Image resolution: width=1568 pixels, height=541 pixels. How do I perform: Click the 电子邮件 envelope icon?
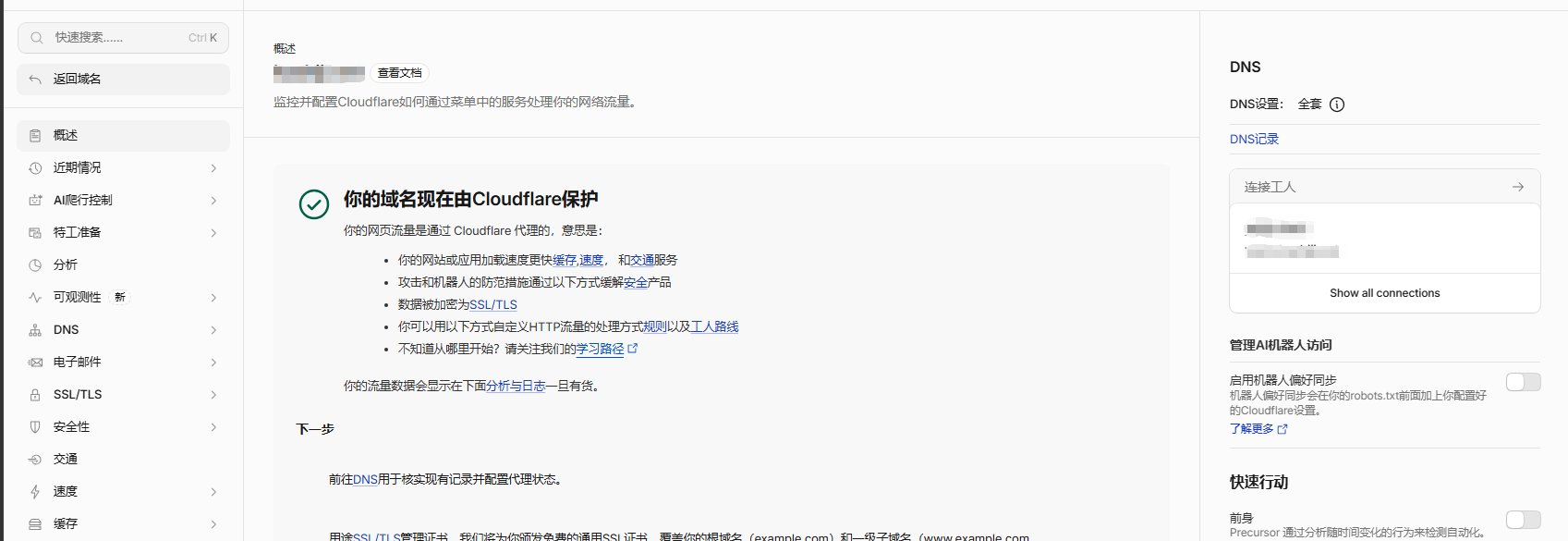[35, 363]
